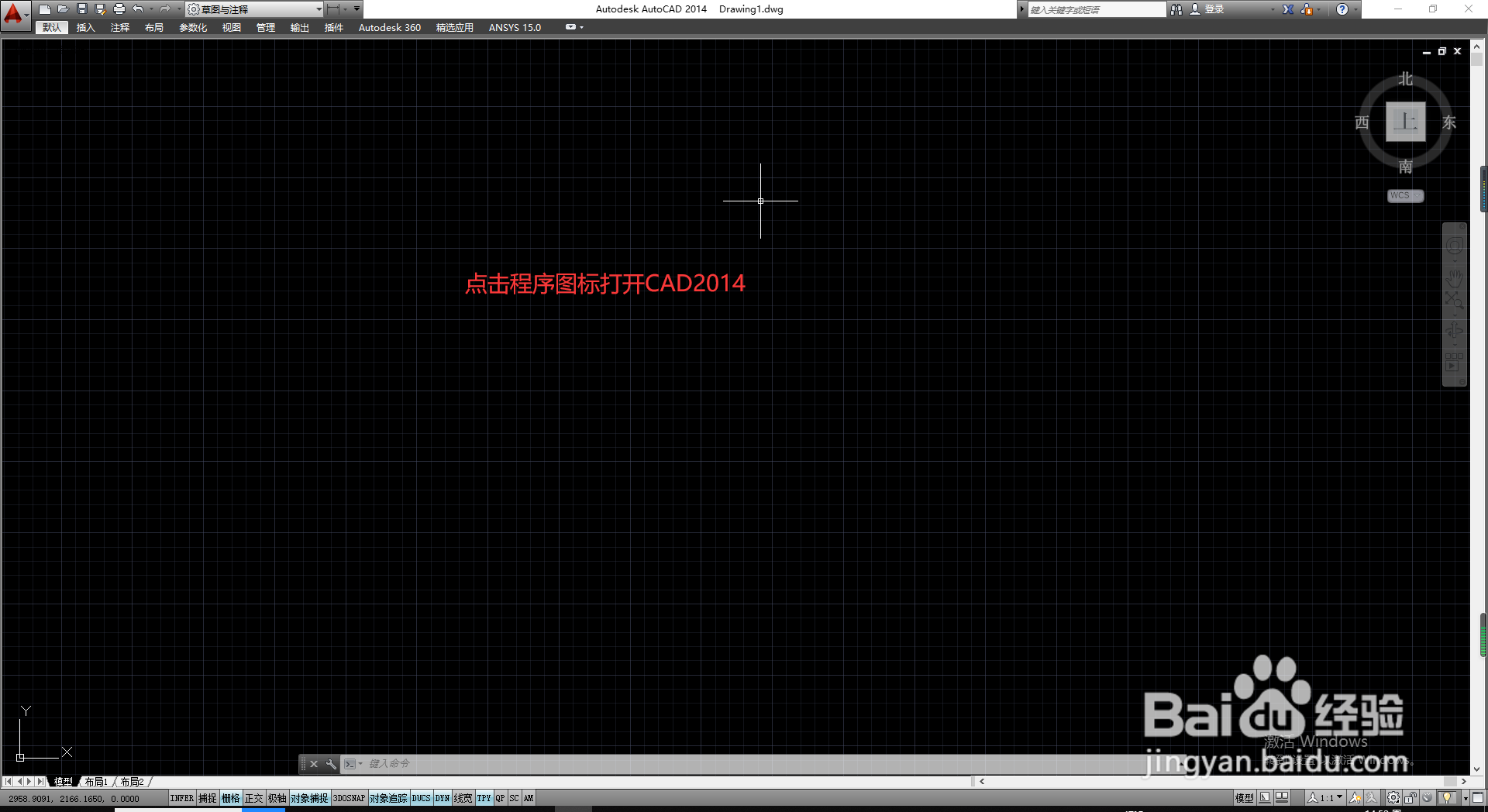Click the first-tab navigation arrow beside layout tabs
The image size is (1488, 812).
8,782
